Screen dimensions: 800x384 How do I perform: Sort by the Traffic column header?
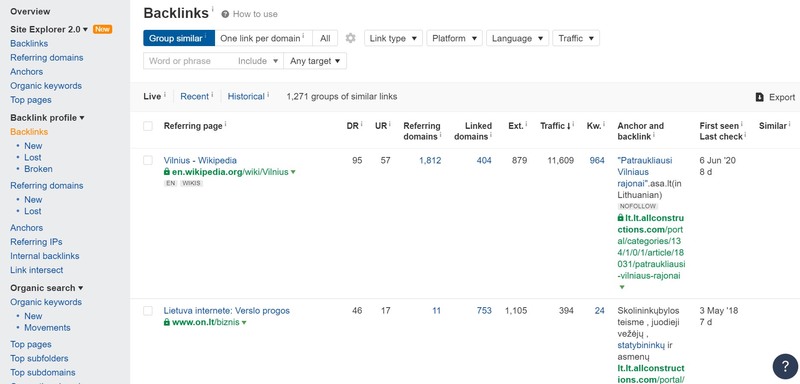click(x=556, y=125)
